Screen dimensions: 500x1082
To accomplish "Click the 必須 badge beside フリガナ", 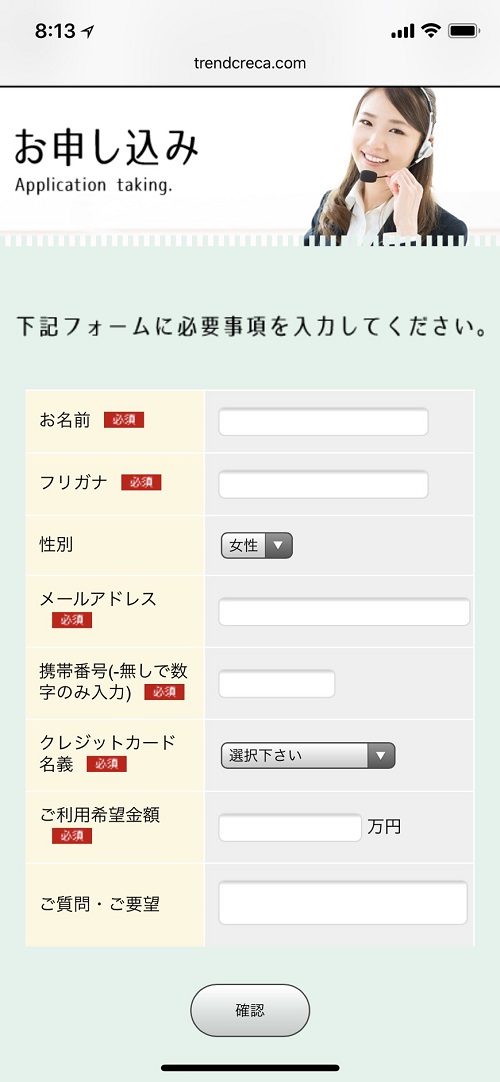I will click(141, 482).
